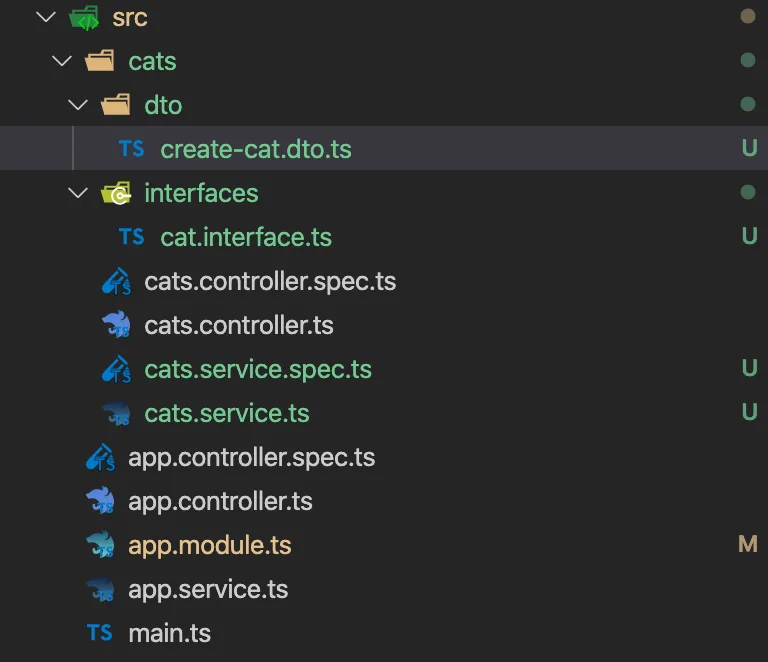Click the green src folder icon
The image size is (768, 662).
click(84, 18)
